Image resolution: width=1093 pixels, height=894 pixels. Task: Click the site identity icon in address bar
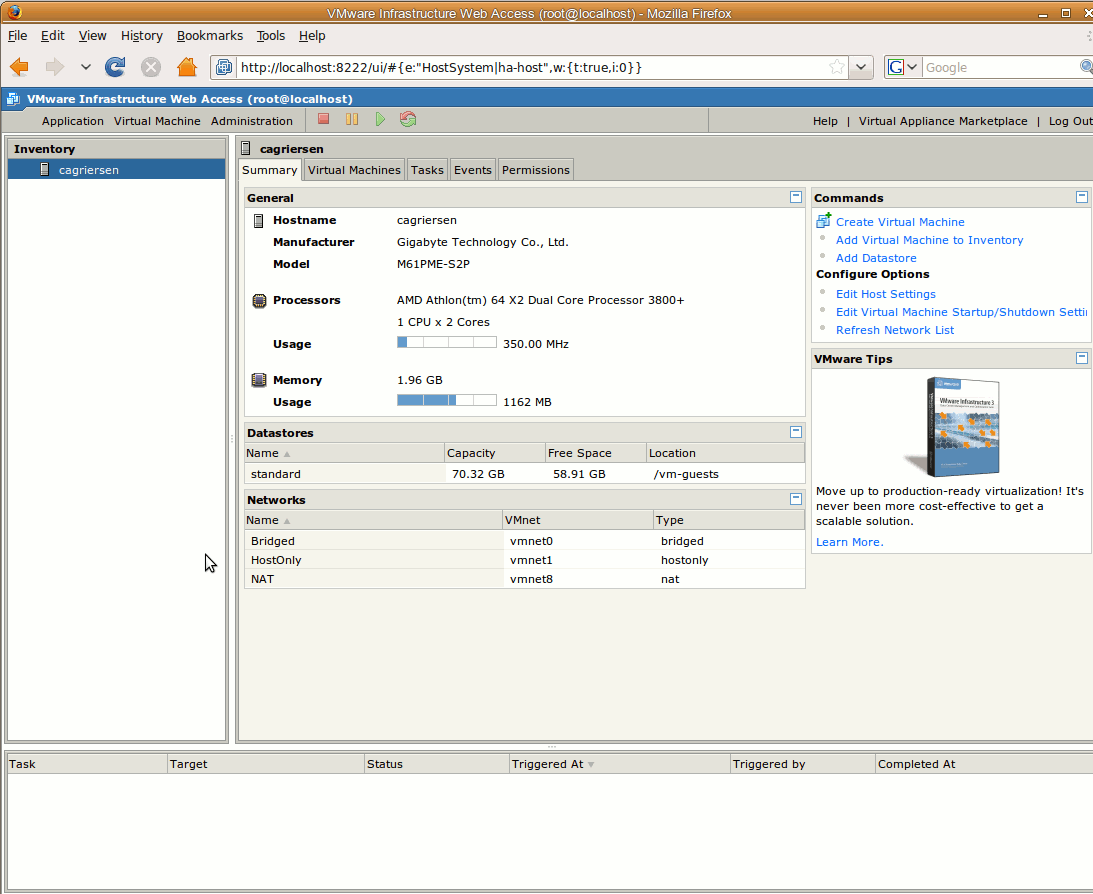(x=224, y=68)
